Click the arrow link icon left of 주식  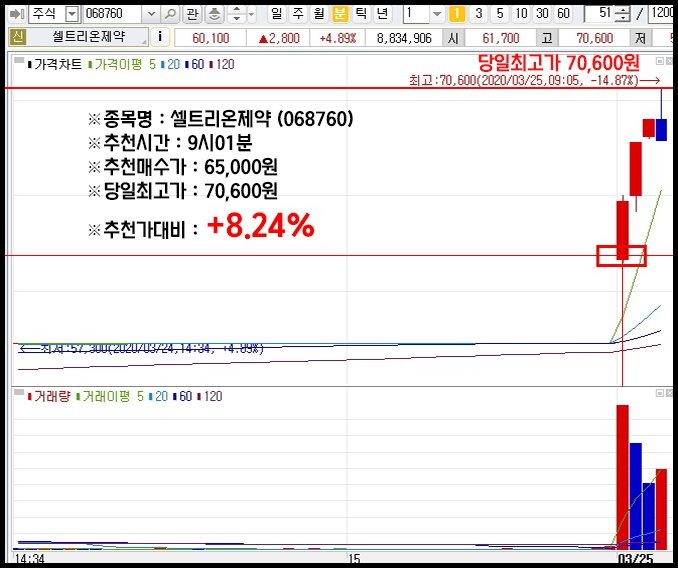point(17,14)
